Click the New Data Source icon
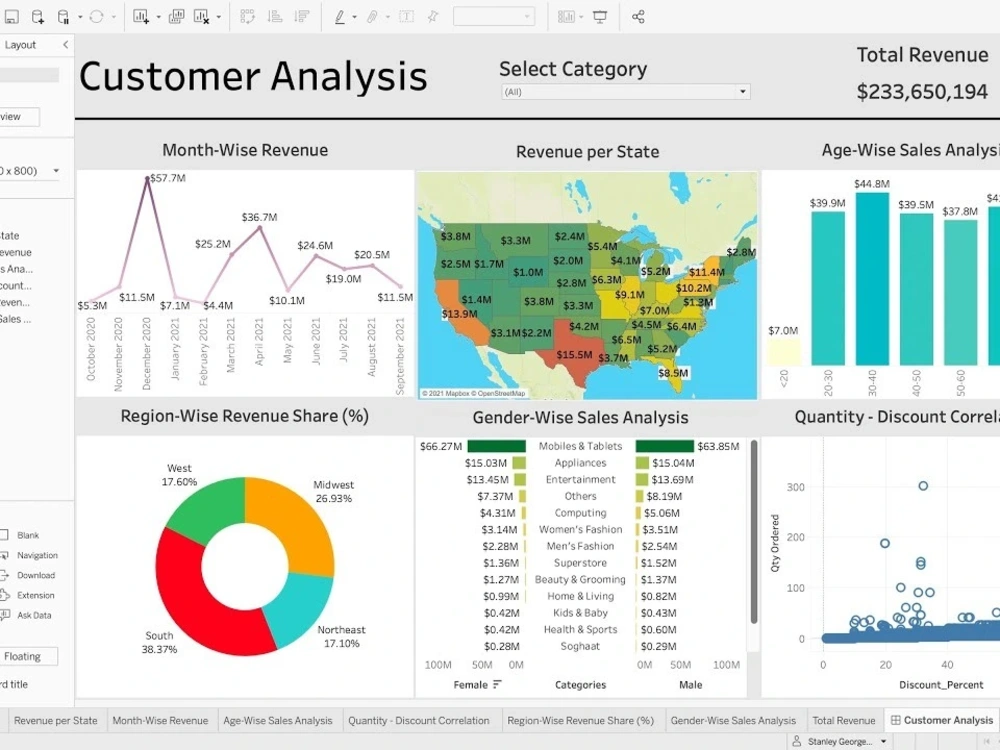Viewport: 1000px width, 750px height. click(37, 15)
